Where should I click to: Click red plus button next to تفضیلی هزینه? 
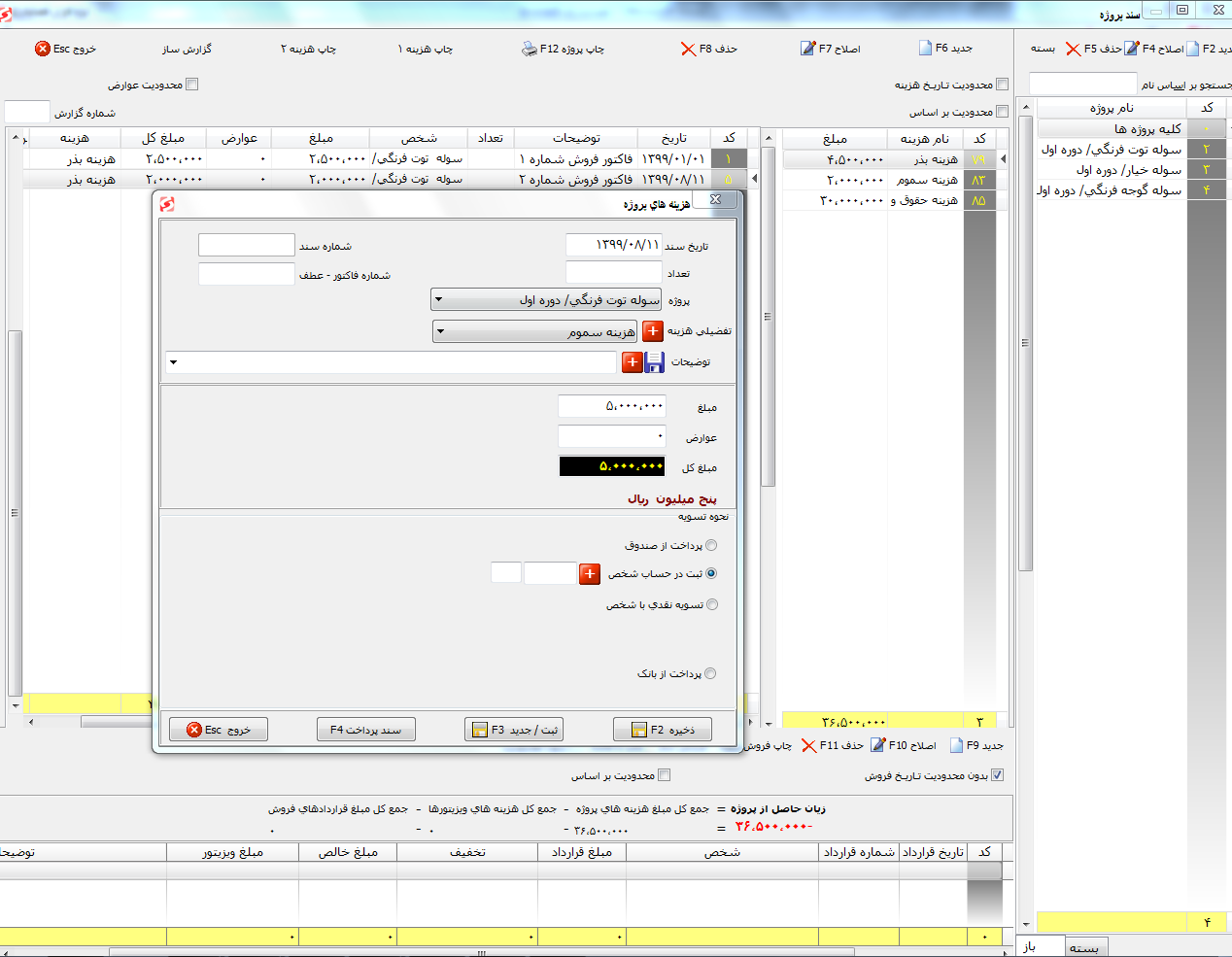click(653, 331)
